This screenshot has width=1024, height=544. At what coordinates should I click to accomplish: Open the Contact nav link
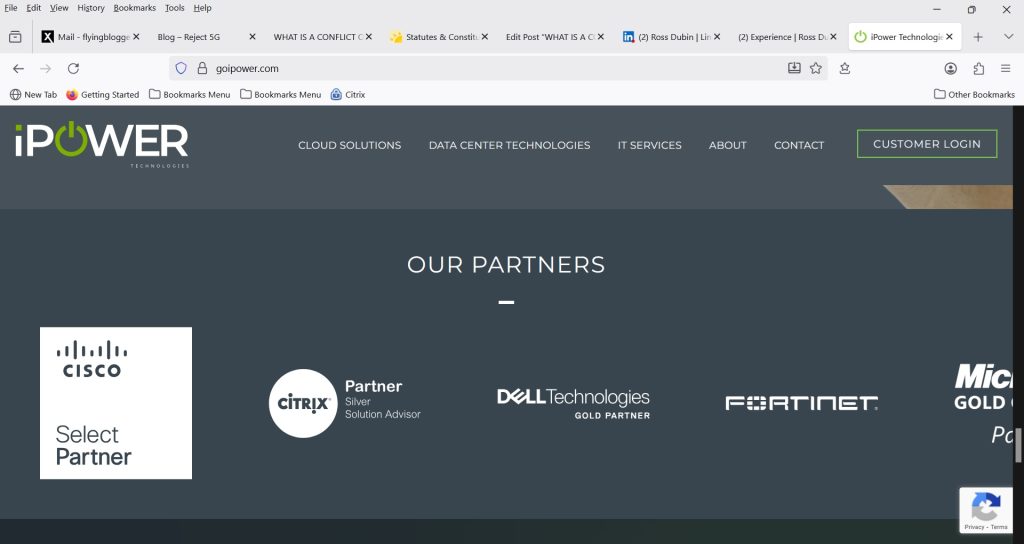(798, 145)
